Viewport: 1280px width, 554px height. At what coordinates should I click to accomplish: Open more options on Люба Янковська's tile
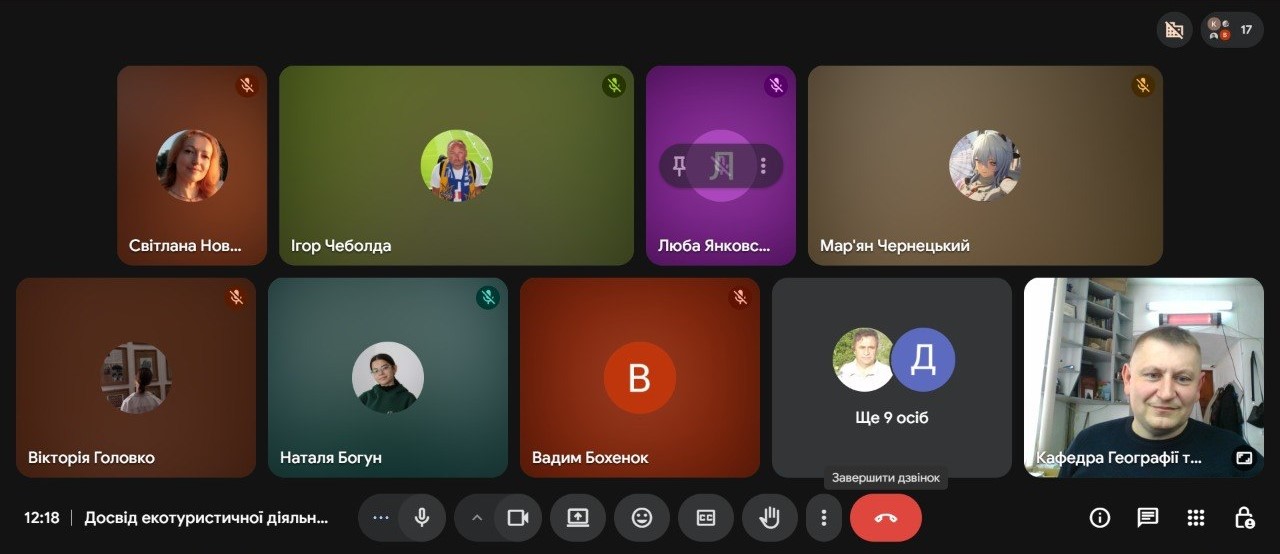pos(763,166)
